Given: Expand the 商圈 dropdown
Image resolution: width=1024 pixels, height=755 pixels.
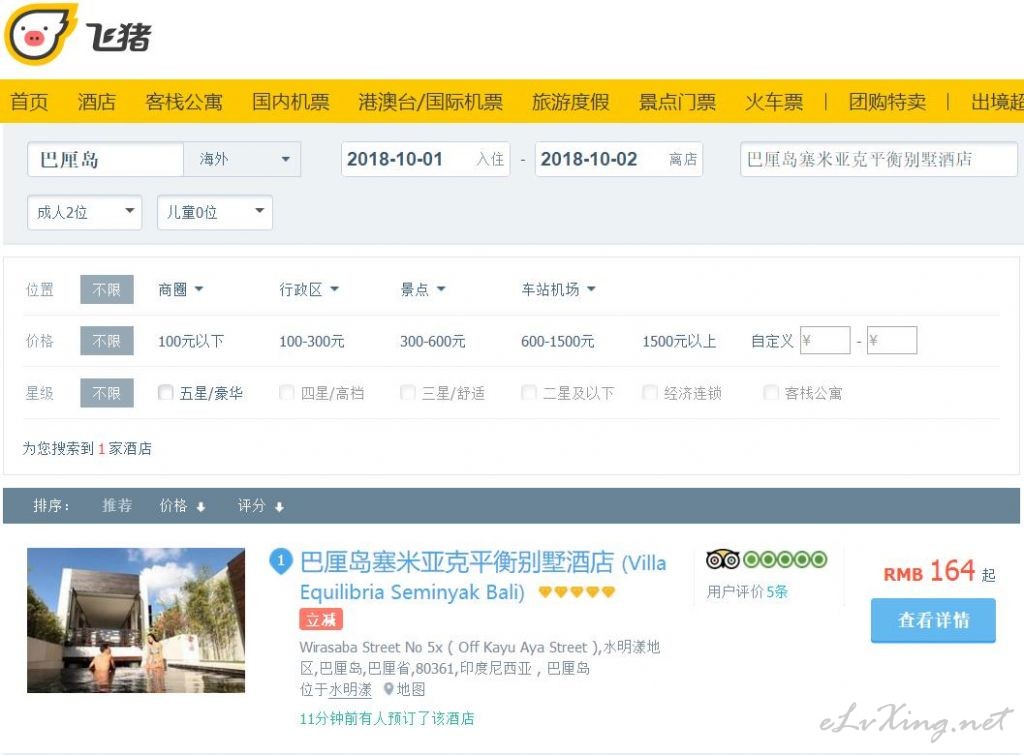Looking at the screenshot, I should pyautogui.click(x=180, y=289).
